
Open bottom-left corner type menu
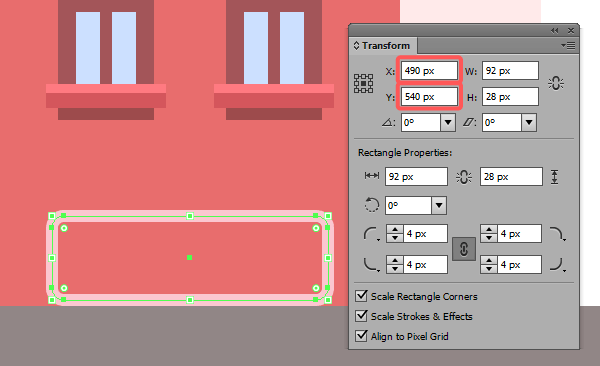[x=371, y=265]
